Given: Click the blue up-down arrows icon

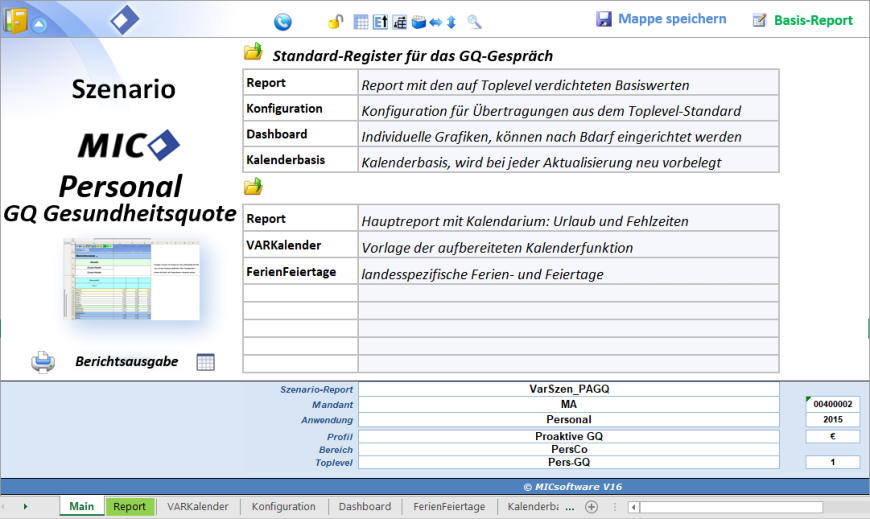Looking at the screenshot, I should click(x=451, y=21).
